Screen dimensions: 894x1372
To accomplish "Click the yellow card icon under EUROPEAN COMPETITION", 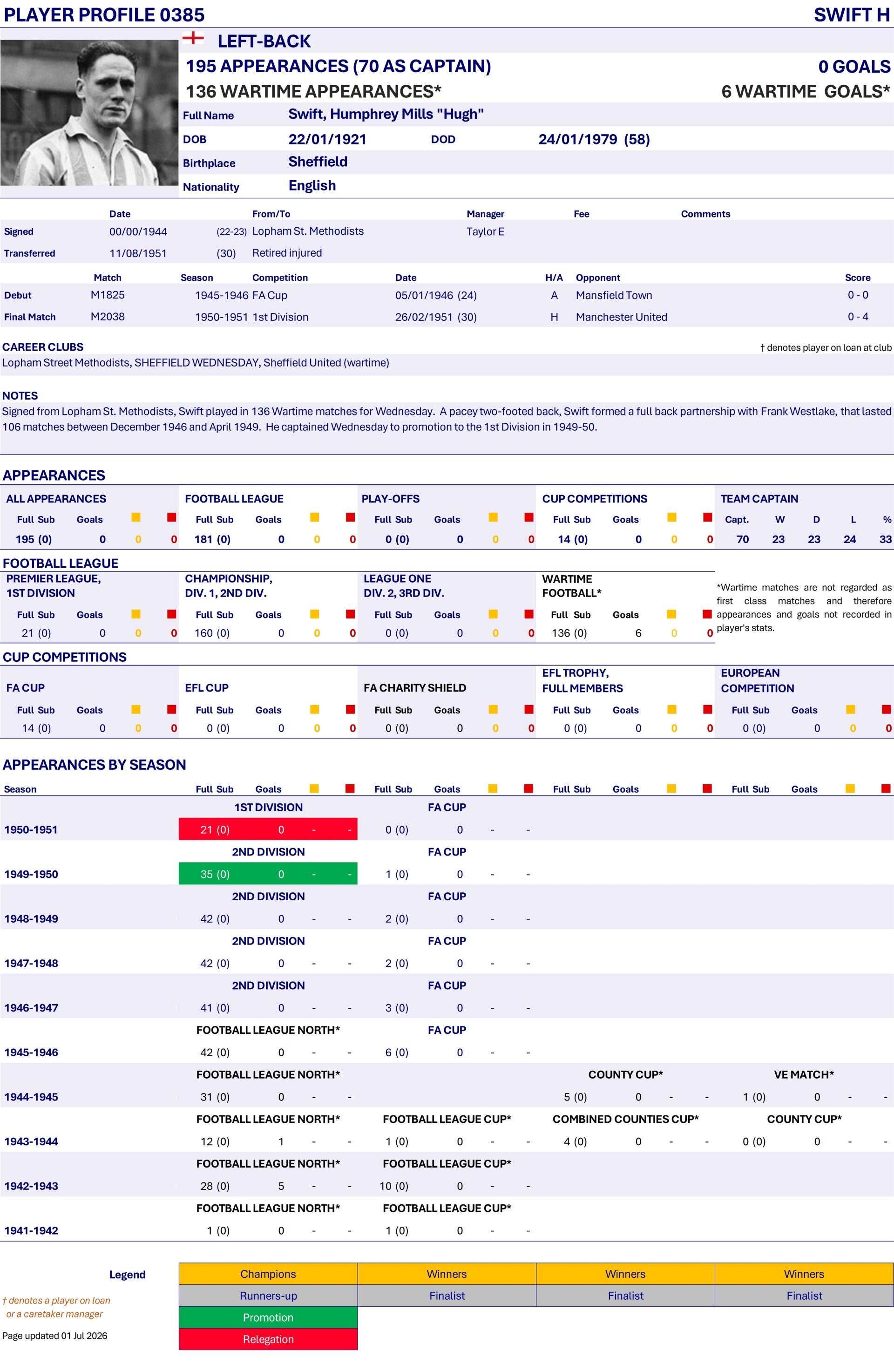I will click(850, 709).
